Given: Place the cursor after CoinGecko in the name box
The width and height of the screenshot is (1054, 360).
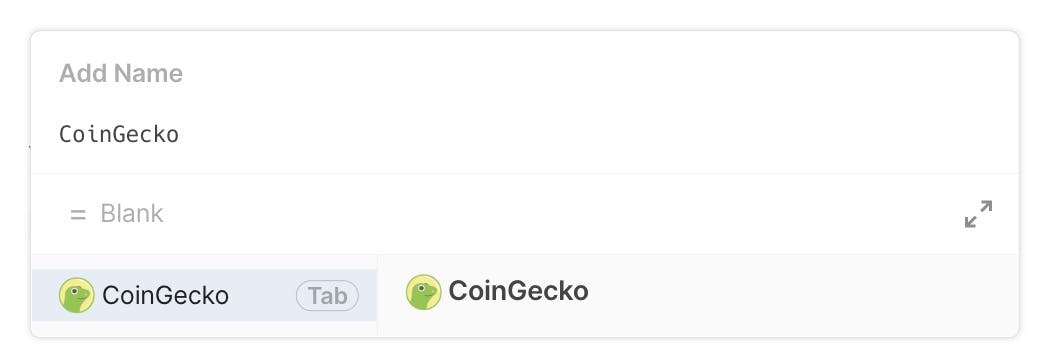Looking at the screenshot, I should pos(180,134).
